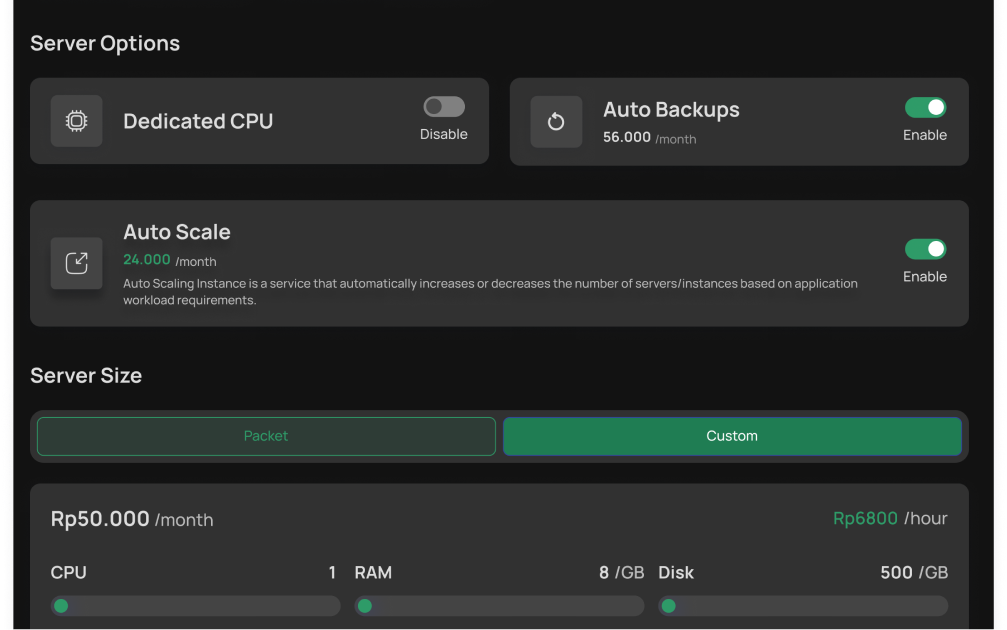Click the Dedicated CPU chip icon

tap(76, 121)
